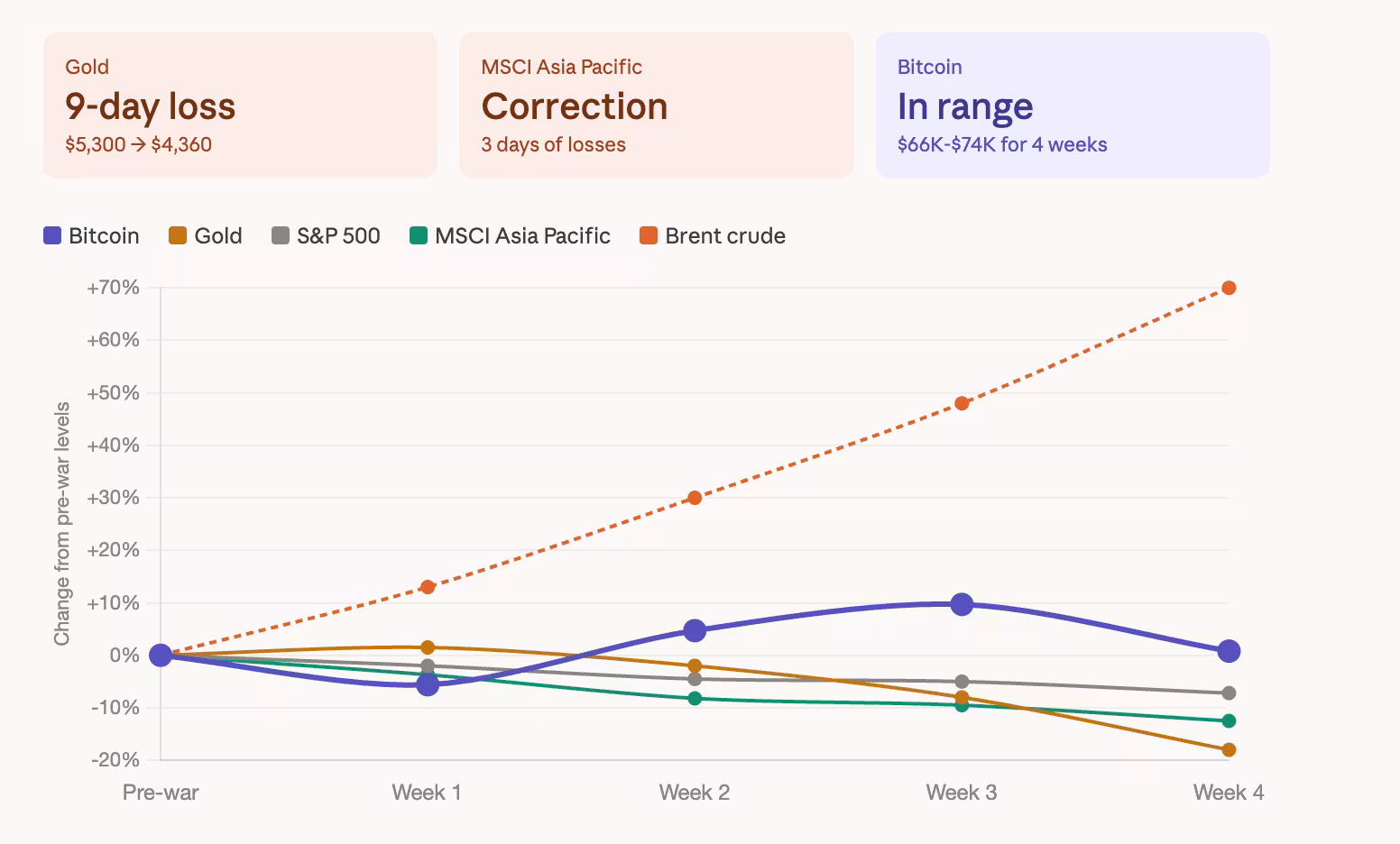
Task: Select Brent crude Week 2 data point
Action: click(695, 498)
